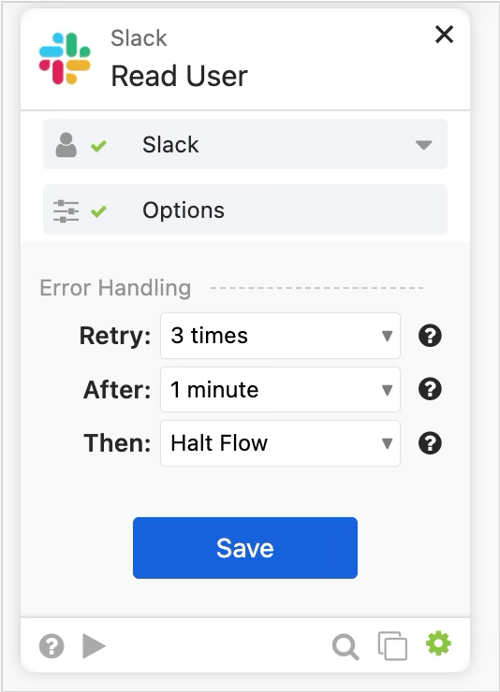
Task: Click the blue Save button
Action: pyautogui.click(x=245, y=548)
